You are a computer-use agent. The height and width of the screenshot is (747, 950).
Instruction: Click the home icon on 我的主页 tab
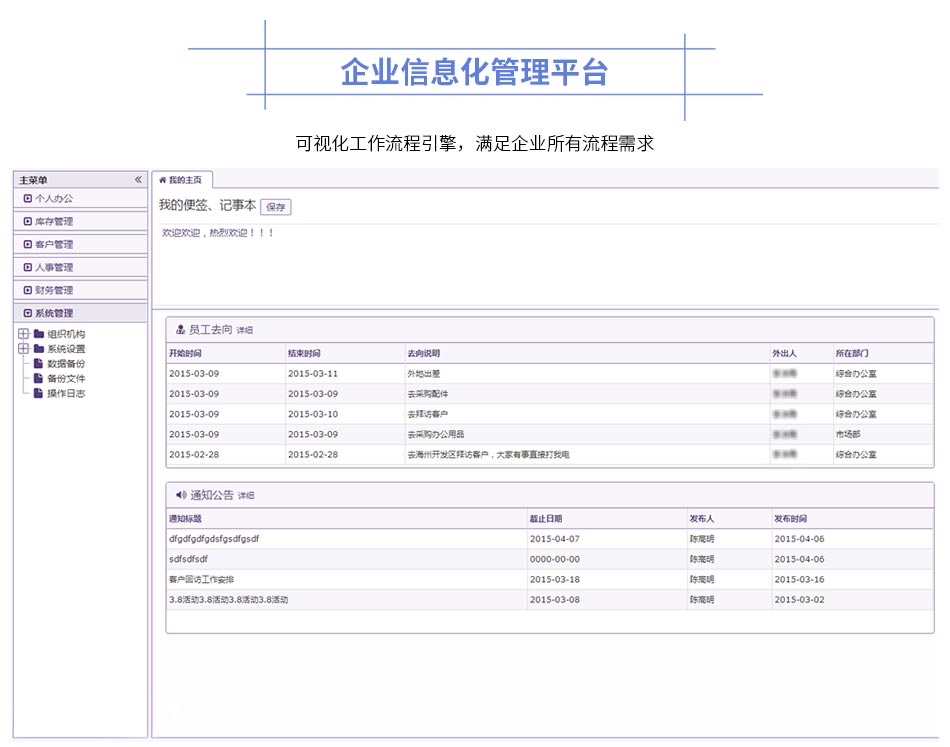pyautogui.click(x=162, y=180)
